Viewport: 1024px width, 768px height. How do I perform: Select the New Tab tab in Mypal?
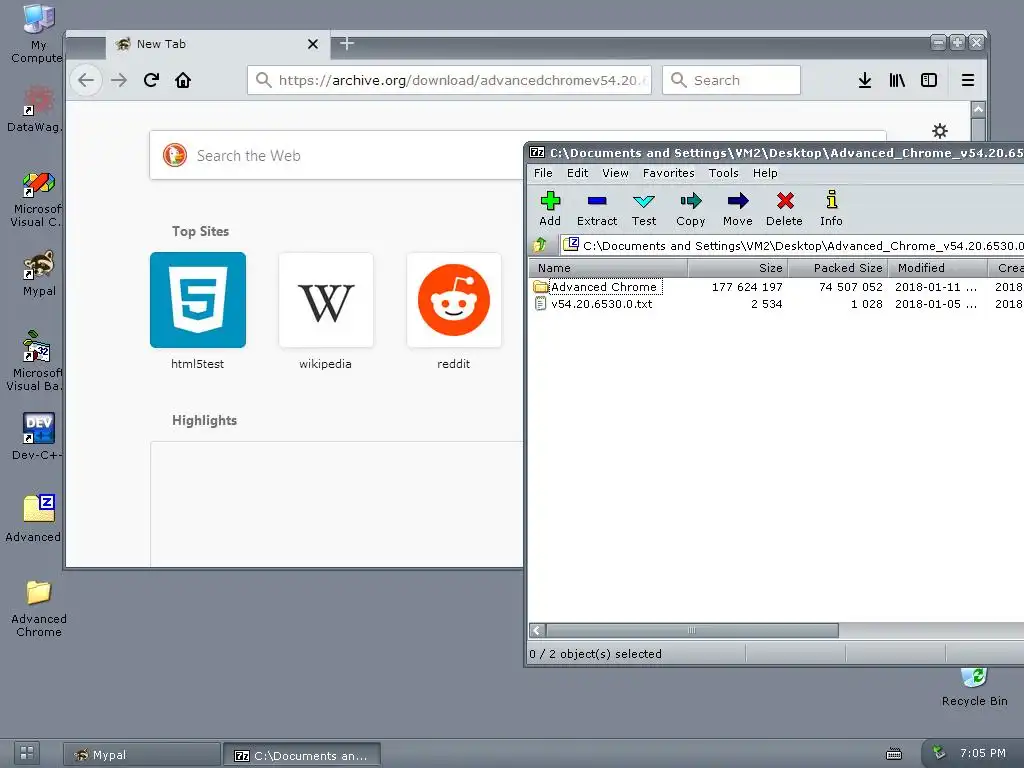(217, 44)
